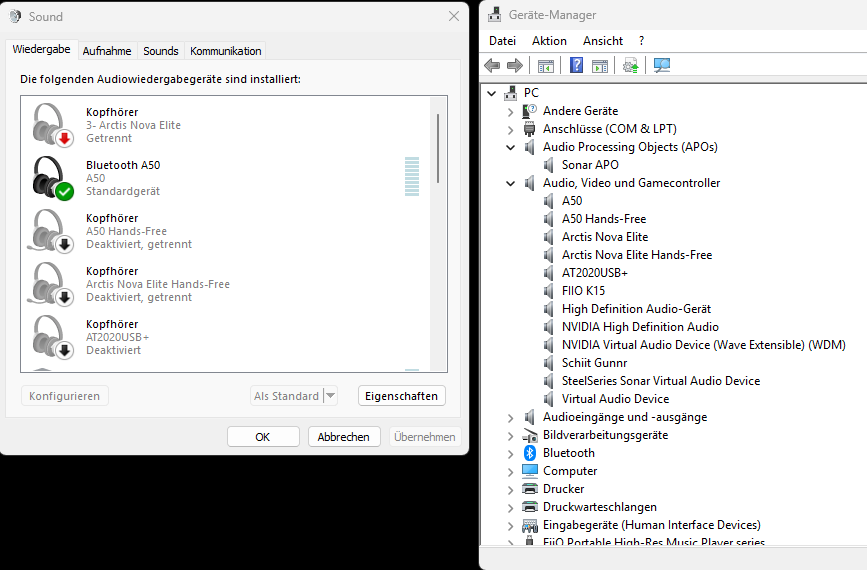Click the speaker icon beside FIIO K15

pyautogui.click(x=549, y=291)
